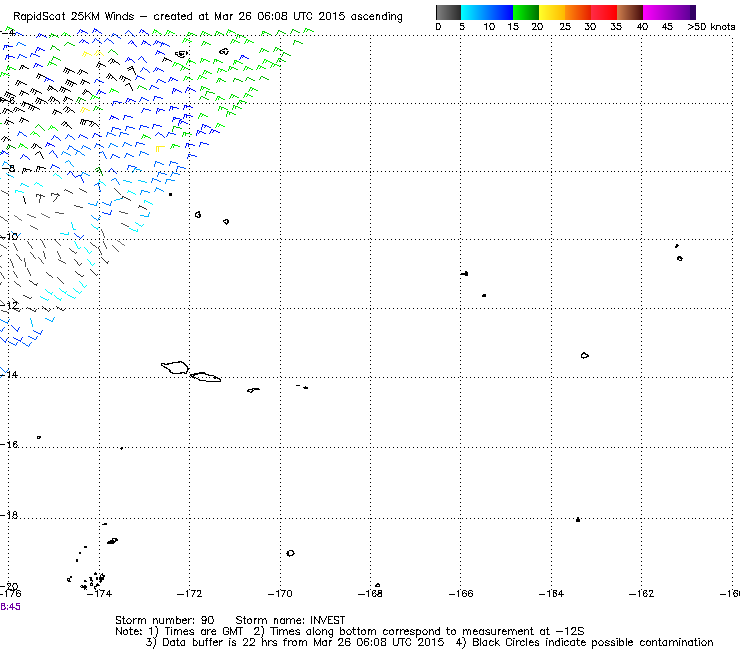Click the long island outline east of -172

point(205,377)
